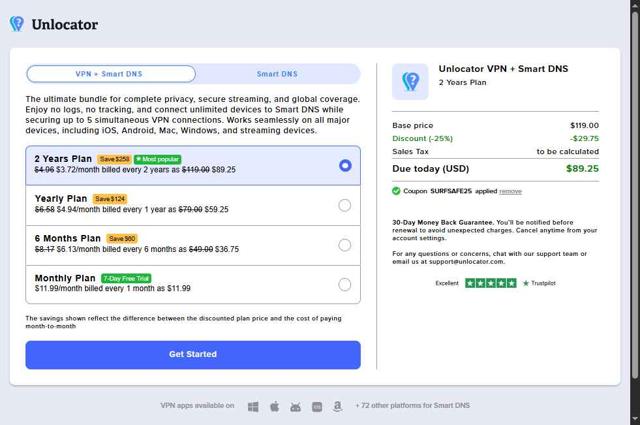The image size is (640, 425).
Task: Switch to the Smart DNS tab
Action: click(277, 74)
